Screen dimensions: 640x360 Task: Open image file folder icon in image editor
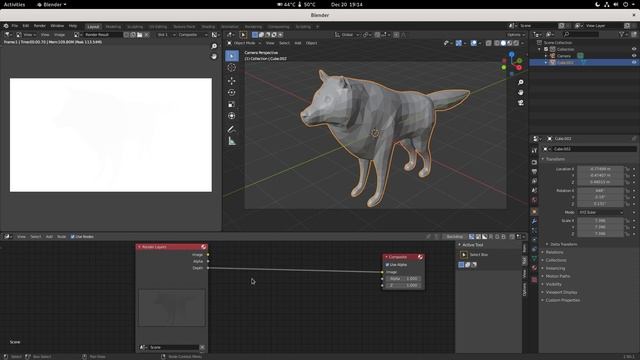point(140,35)
